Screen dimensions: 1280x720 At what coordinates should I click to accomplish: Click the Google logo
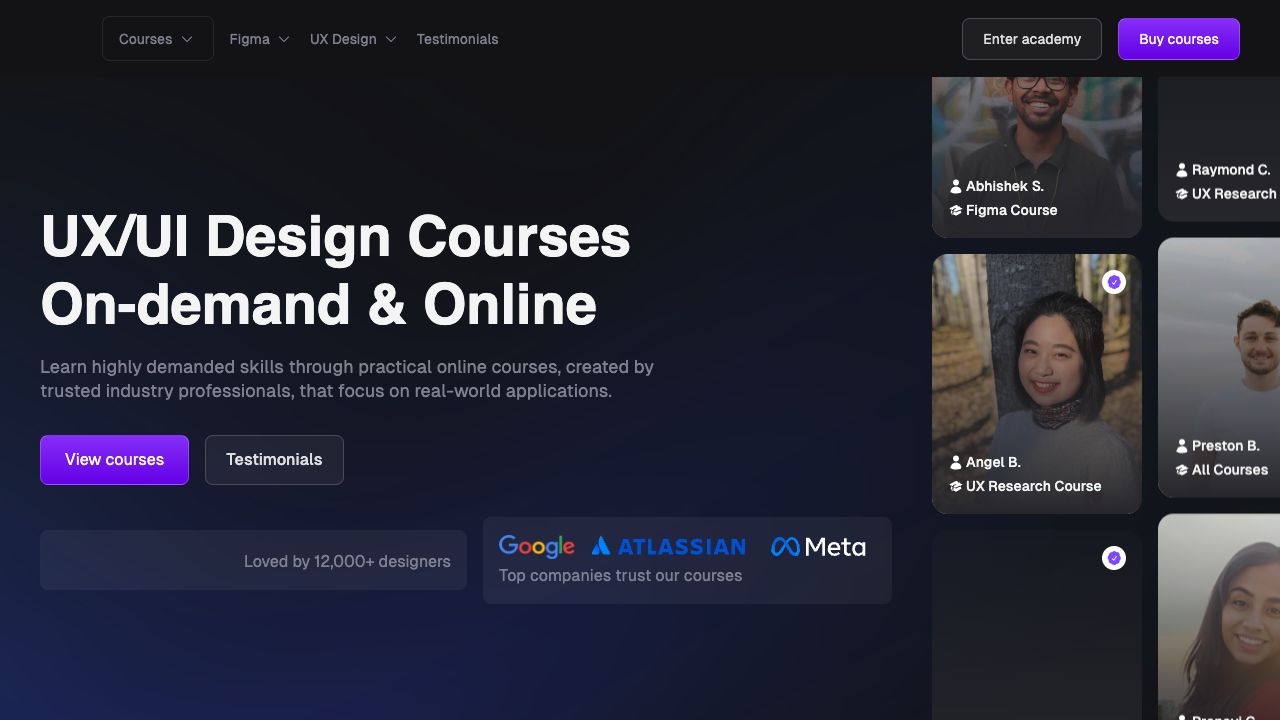pyautogui.click(x=536, y=546)
